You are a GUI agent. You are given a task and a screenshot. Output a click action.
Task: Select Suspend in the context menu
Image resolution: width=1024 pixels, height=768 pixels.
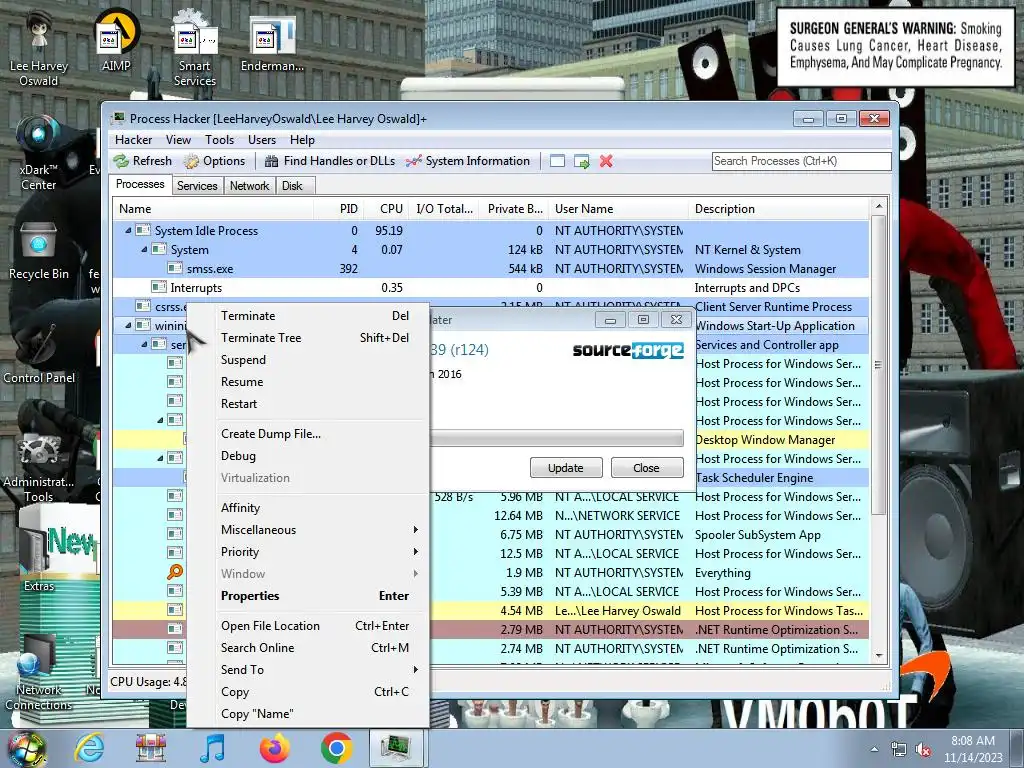tap(319, 360)
